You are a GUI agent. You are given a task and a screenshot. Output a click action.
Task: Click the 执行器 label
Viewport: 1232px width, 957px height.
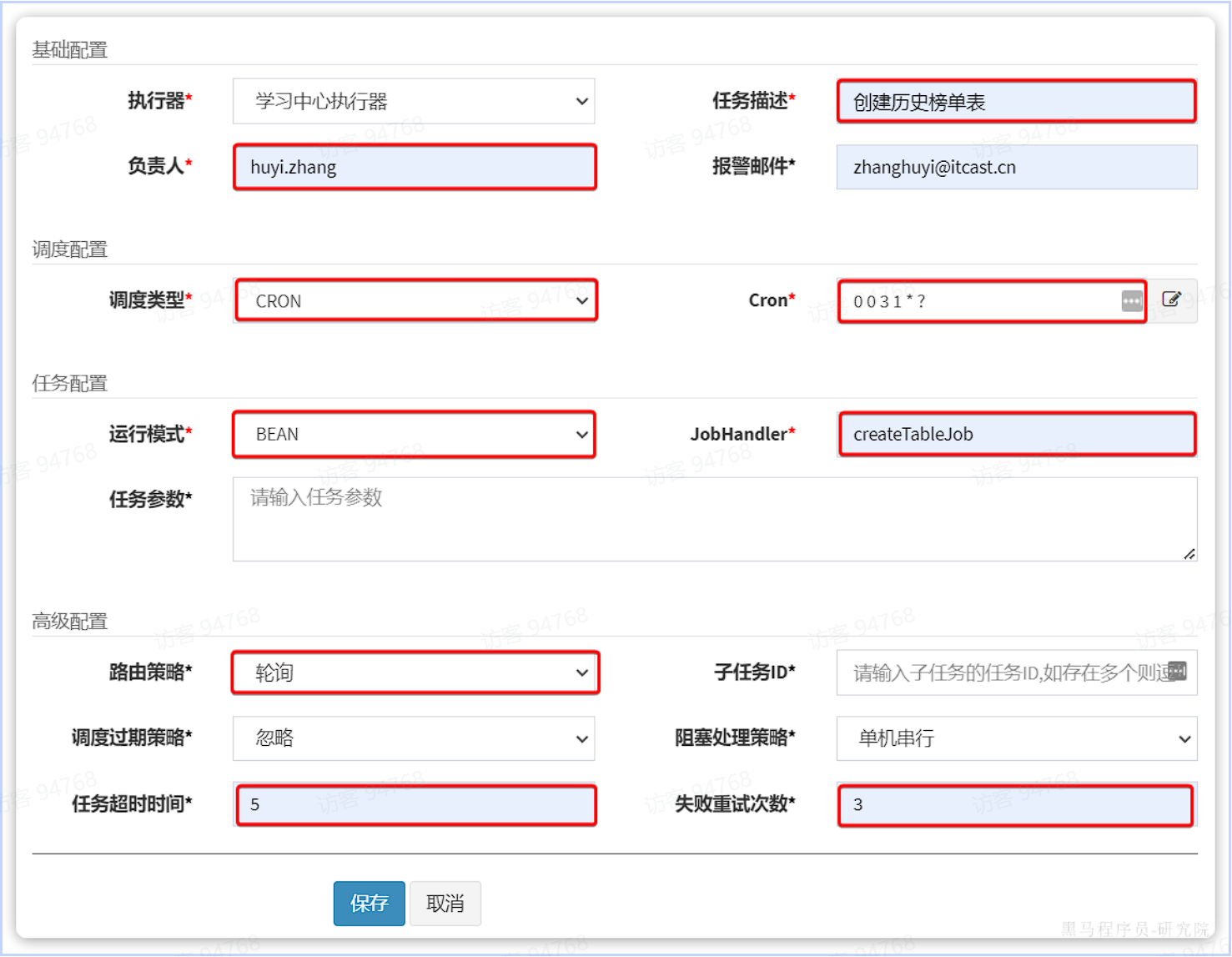pyautogui.click(x=159, y=101)
